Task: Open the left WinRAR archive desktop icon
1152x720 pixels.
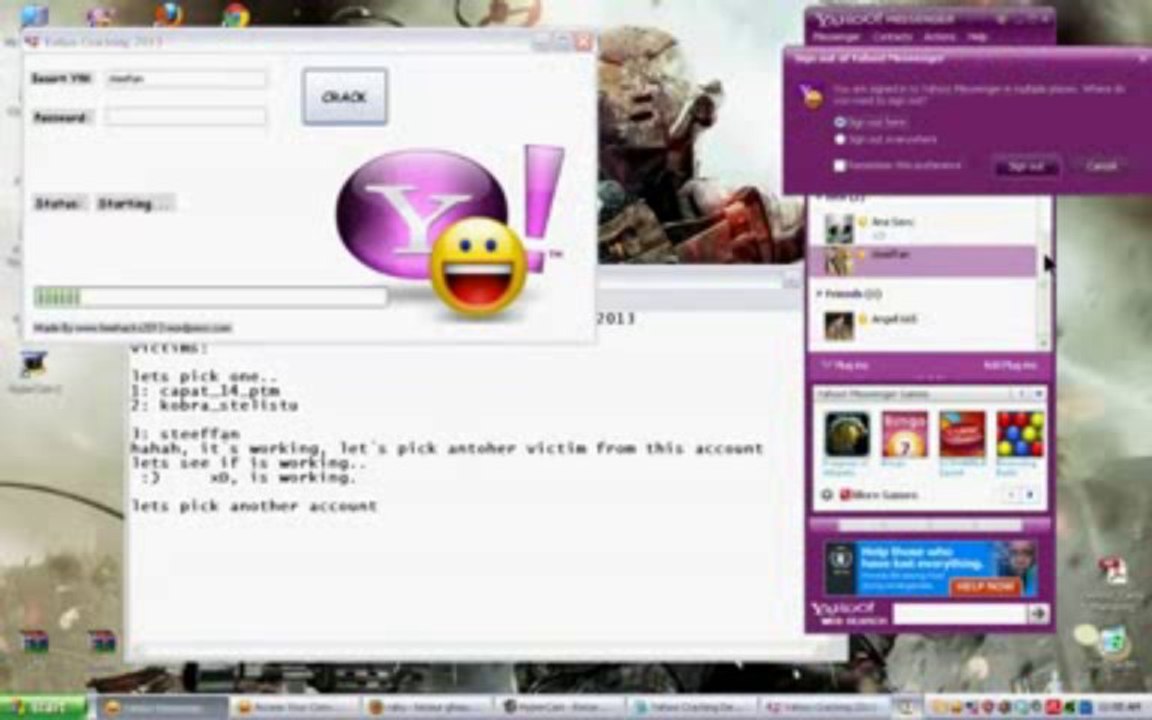Action: 34,641
